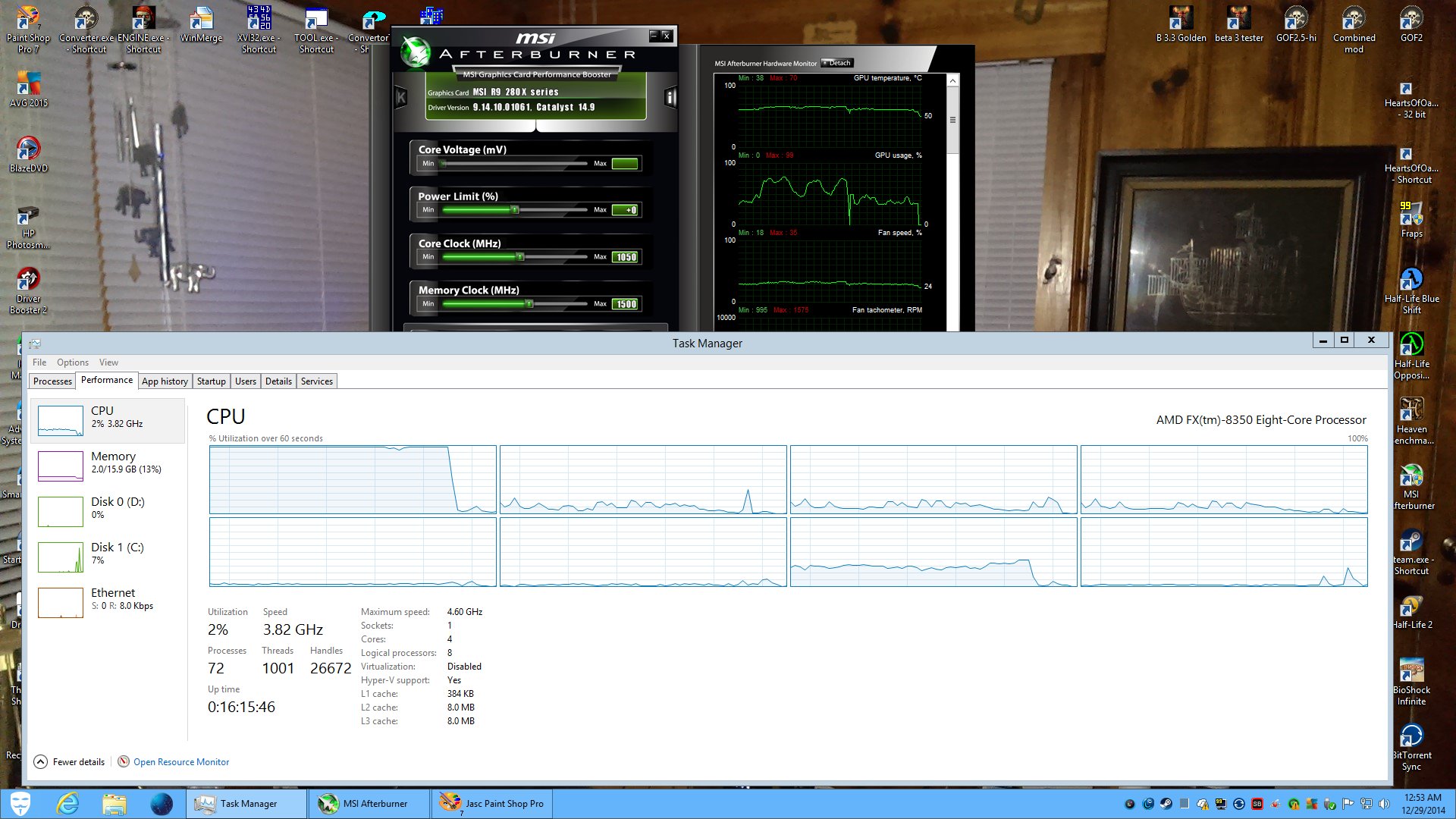Collapse with Fewer details button
1456x819 pixels.
pyautogui.click(x=69, y=762)
